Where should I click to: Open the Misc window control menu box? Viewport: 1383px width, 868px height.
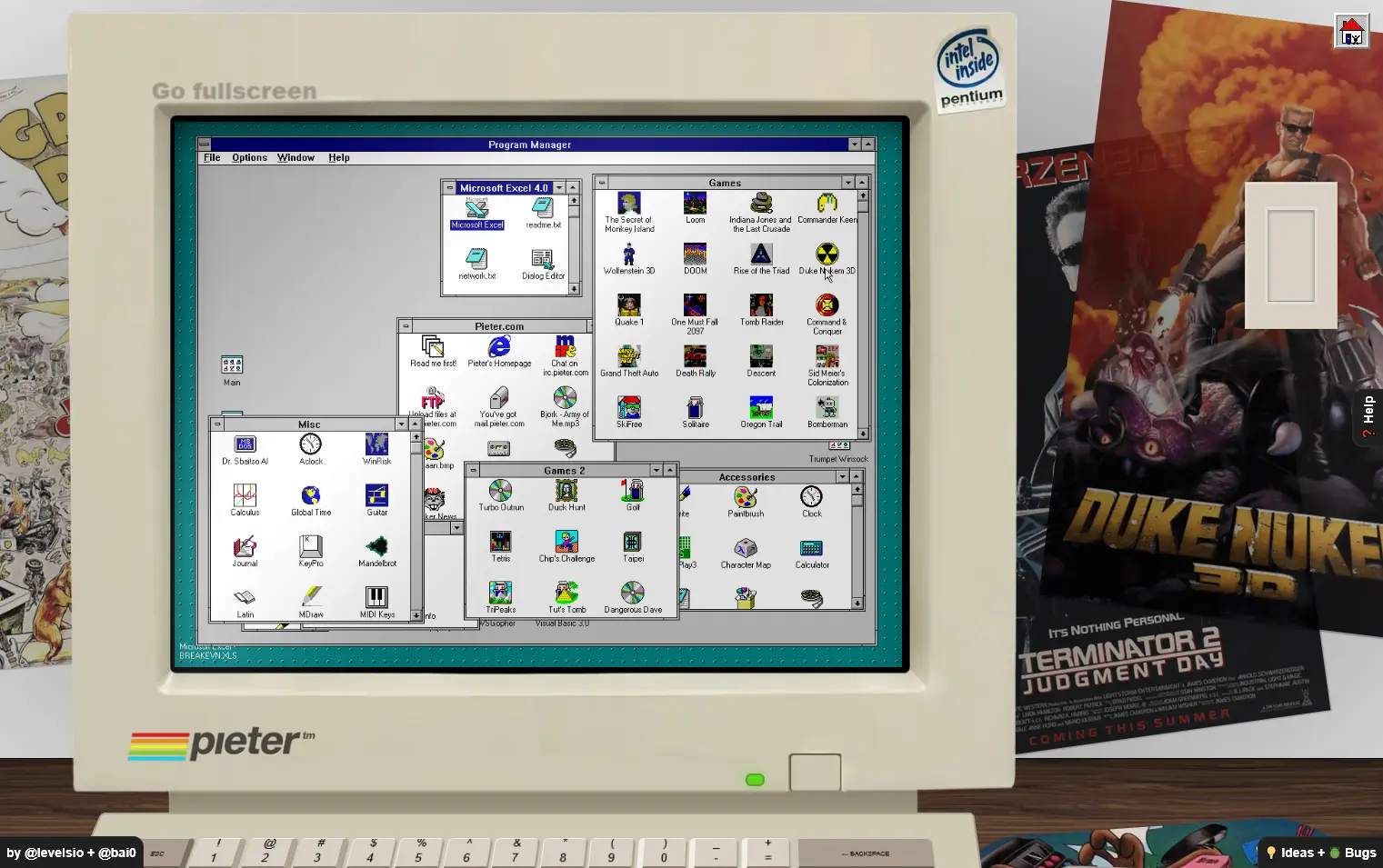(217, 424)
